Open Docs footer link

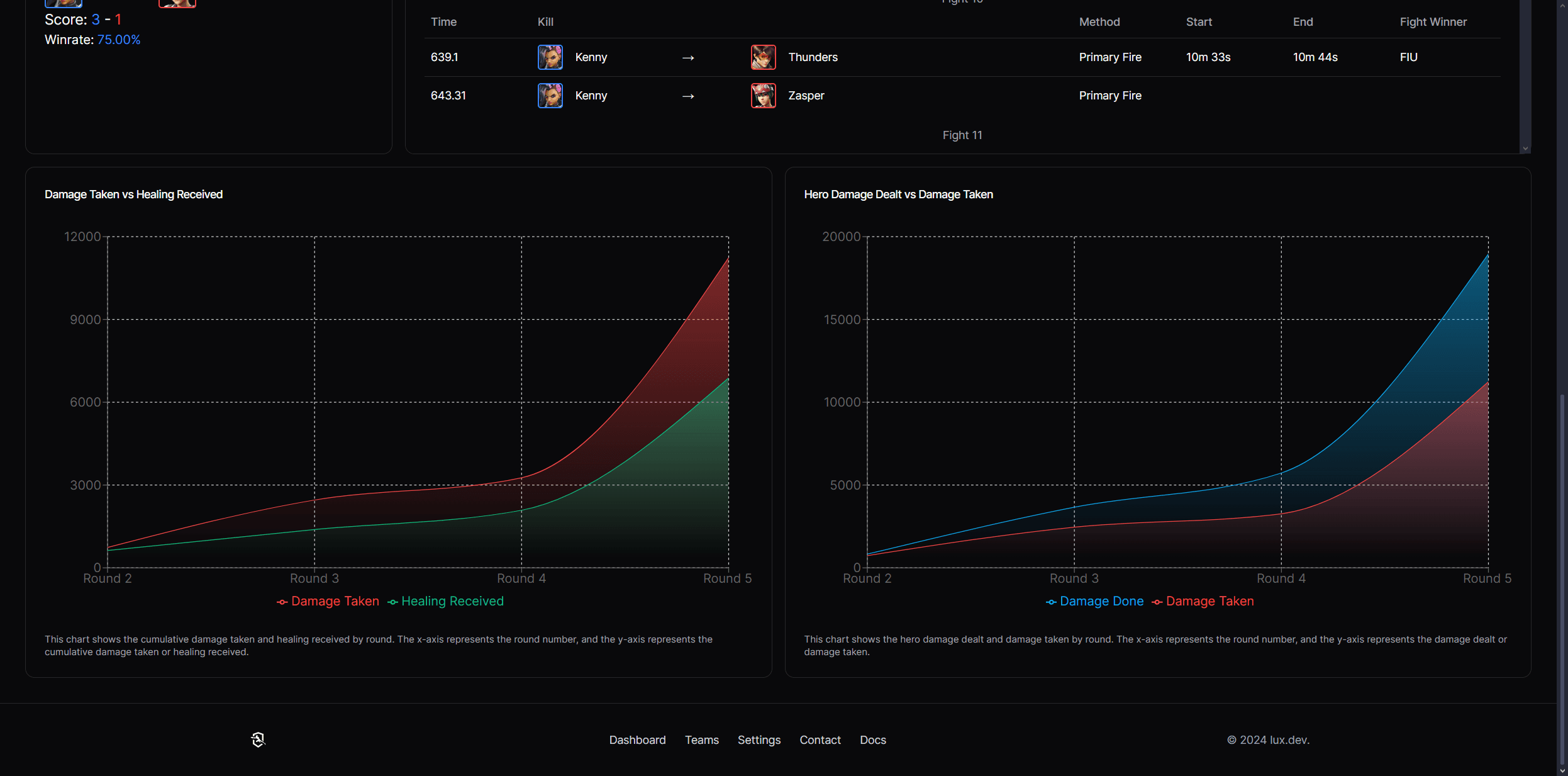click(x=873, y=740)
